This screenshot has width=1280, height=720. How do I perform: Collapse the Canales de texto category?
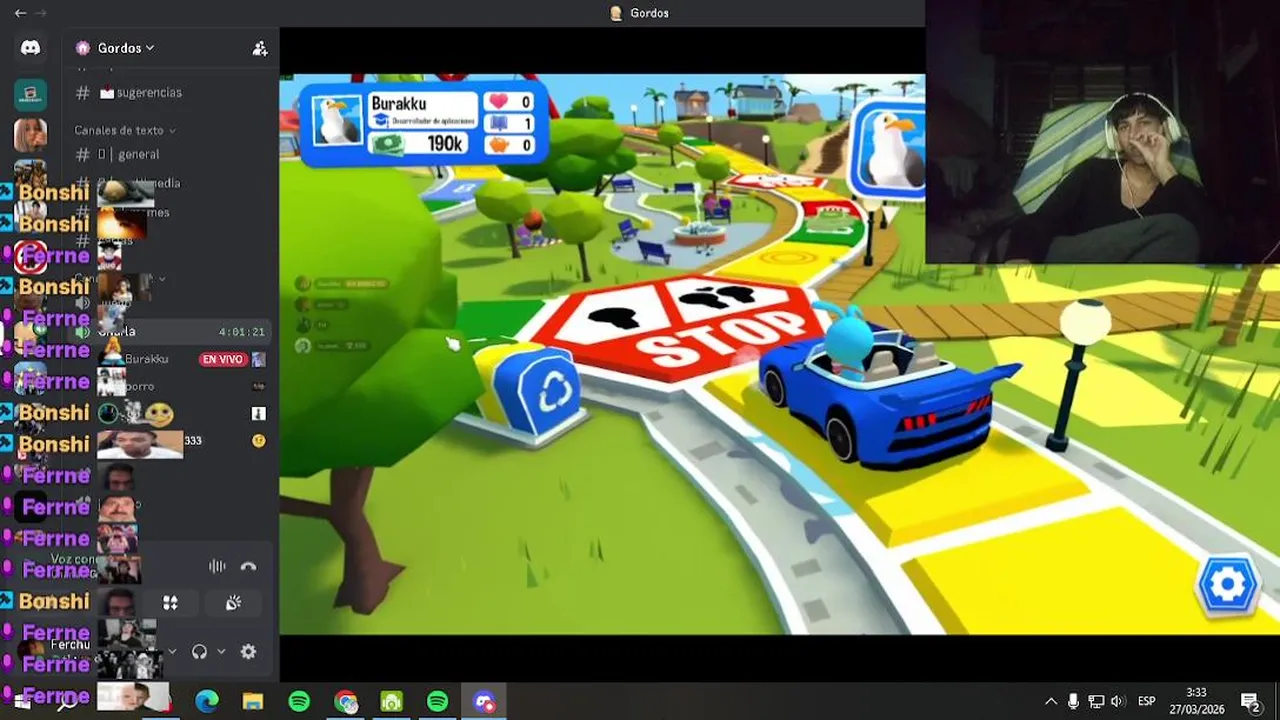(x=125, y=130)
